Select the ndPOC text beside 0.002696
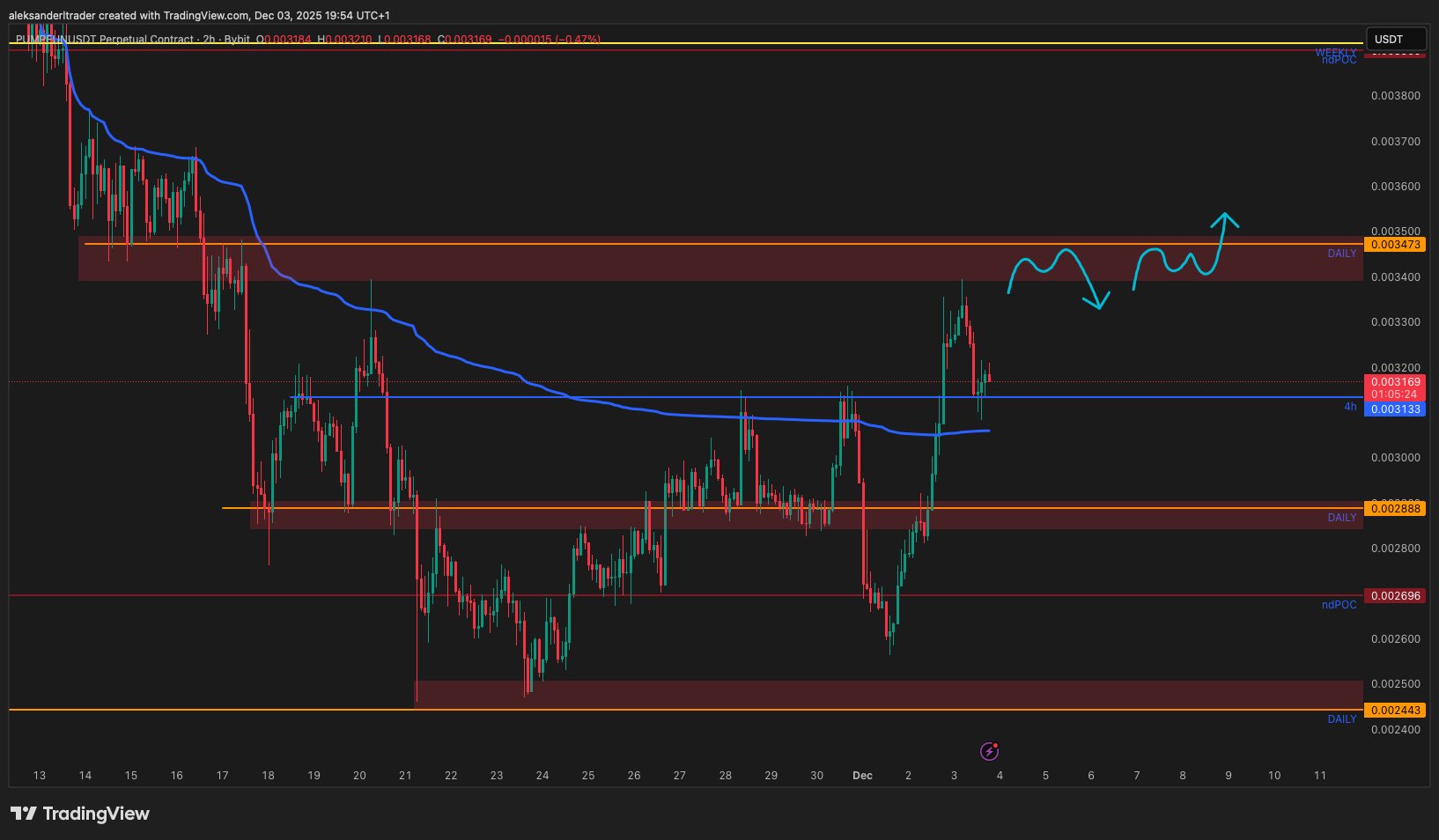The width and height of the screenshot is (1439, 840). click(x=1339, y=605)
